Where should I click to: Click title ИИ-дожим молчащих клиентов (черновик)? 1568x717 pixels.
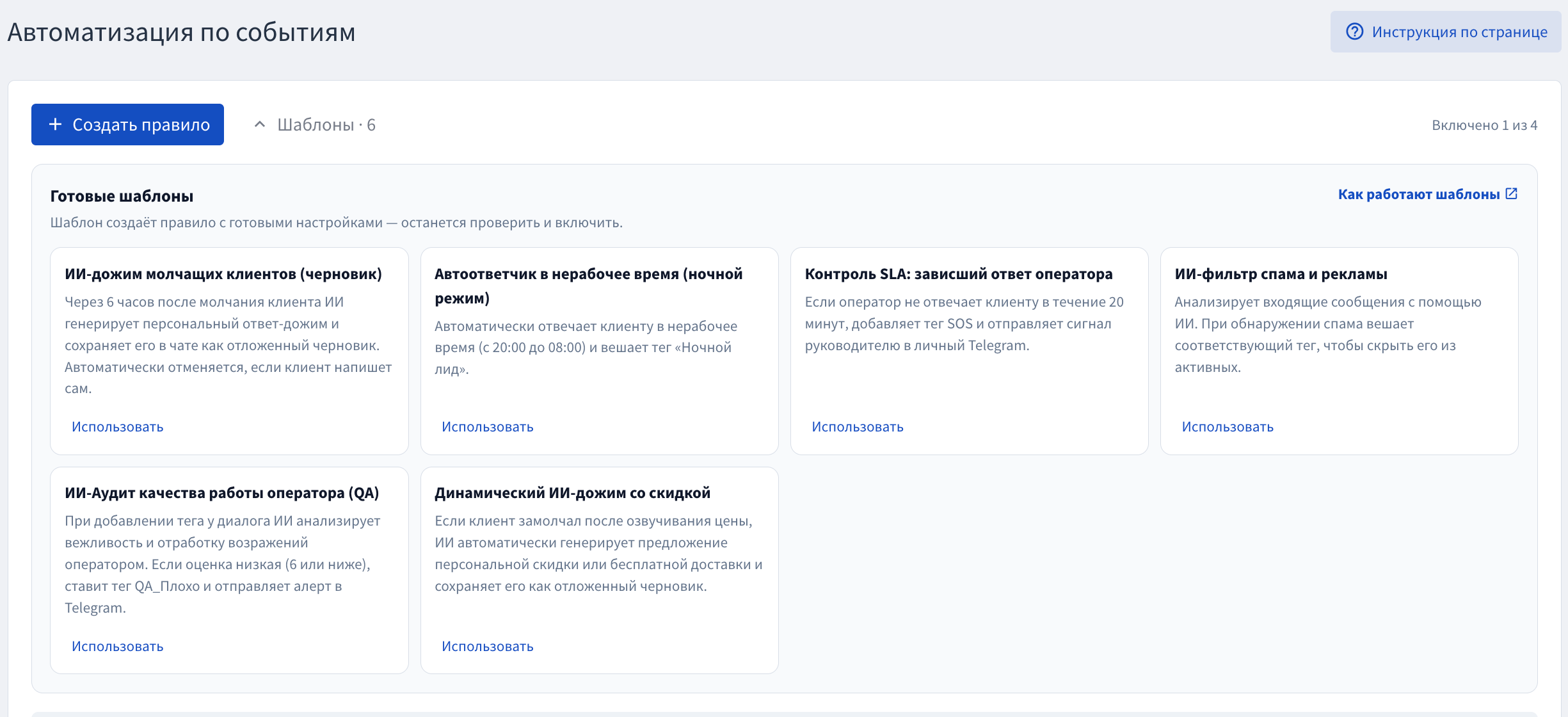click(223, 274)
